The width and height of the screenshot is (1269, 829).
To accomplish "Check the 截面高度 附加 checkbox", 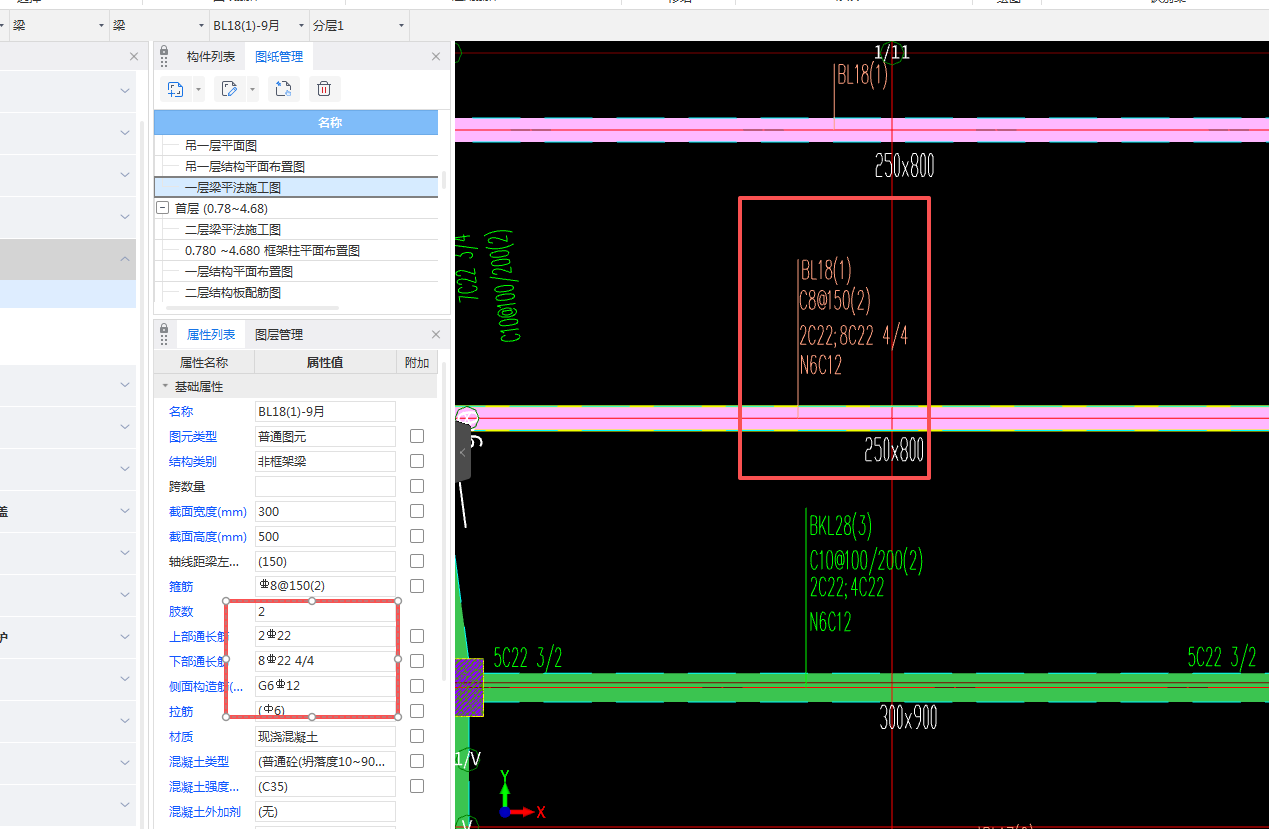I will click(417, 536).
